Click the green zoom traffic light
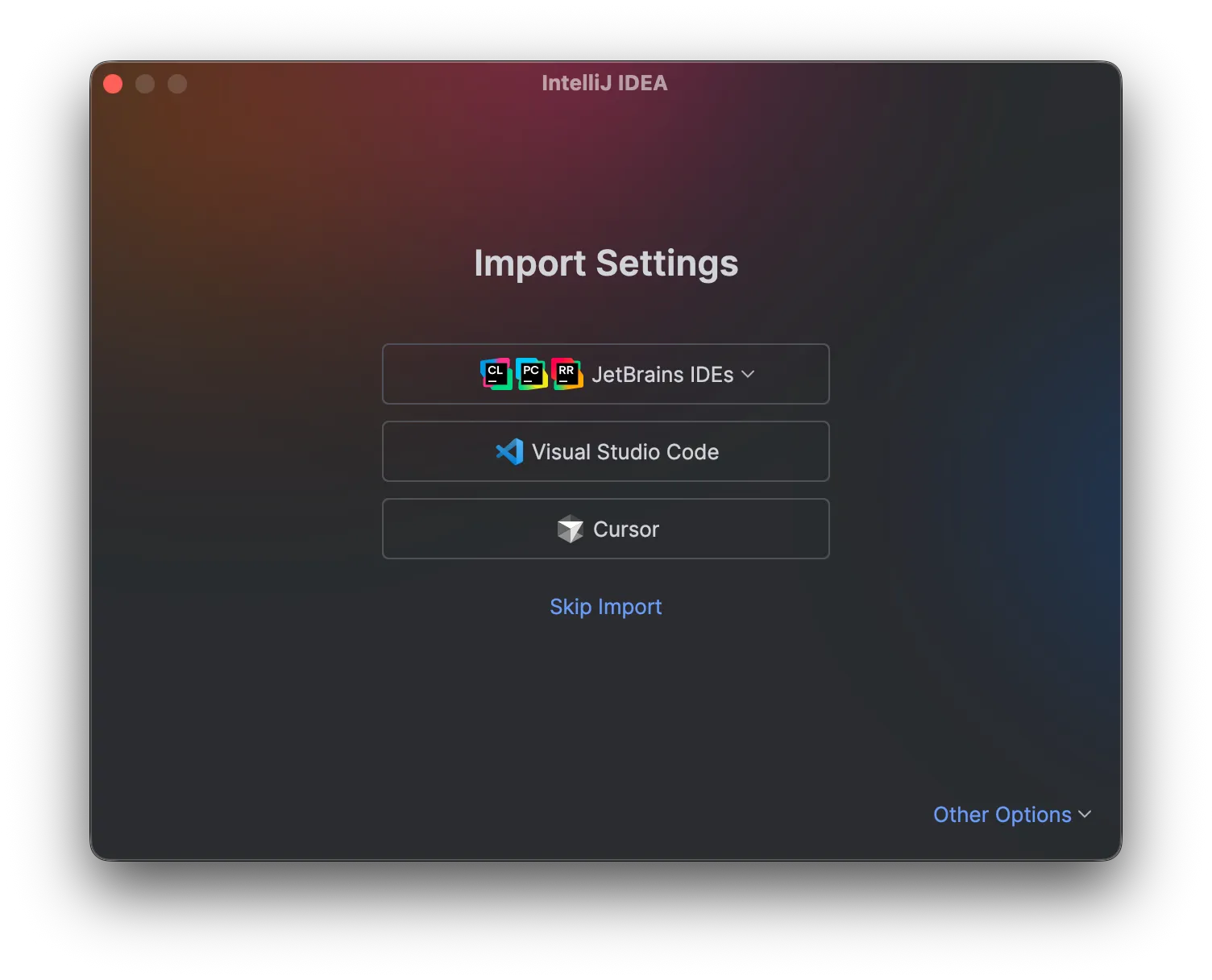The height and width of the screenshot is (980, 1212). tap(177, 83)
